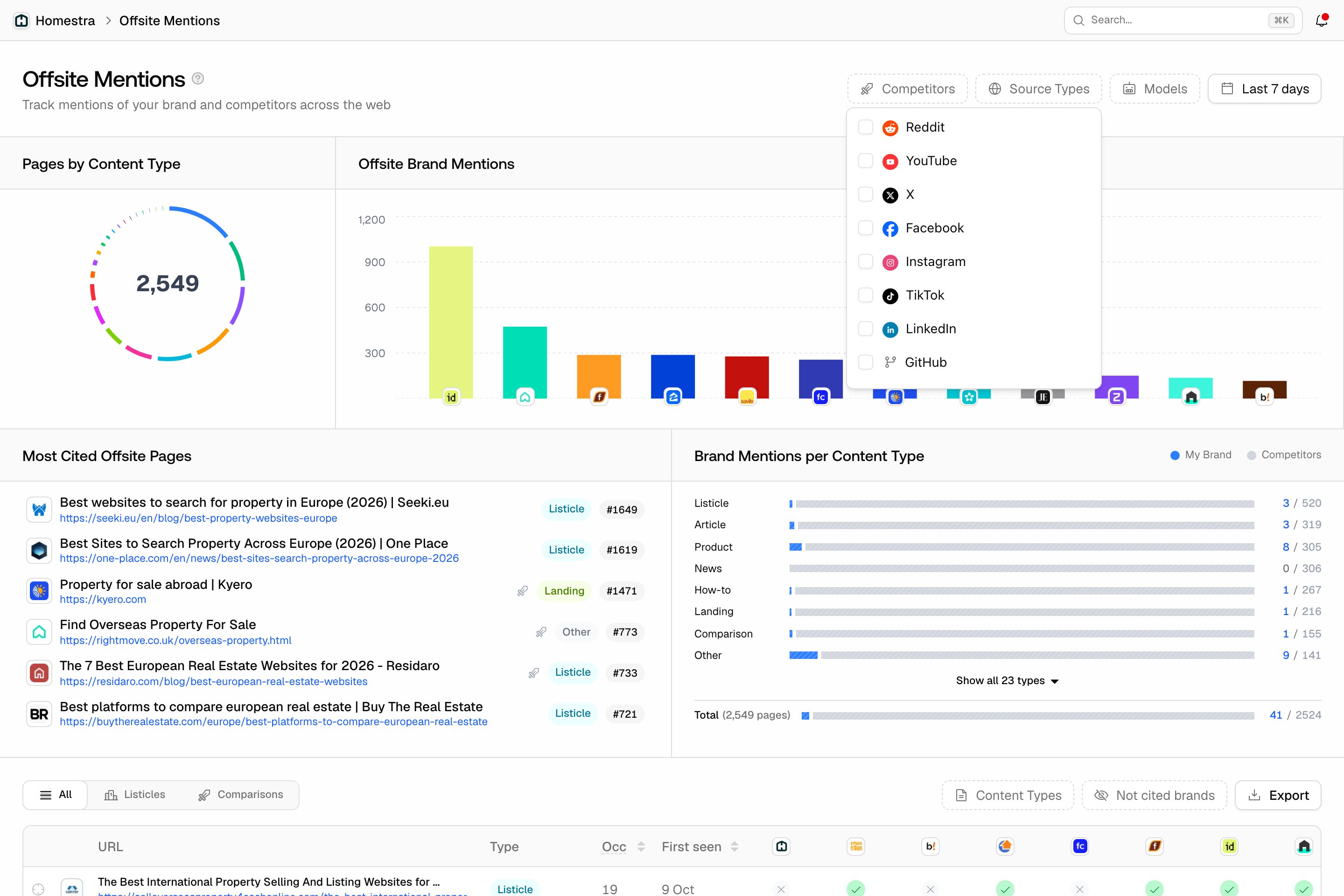Click the notification bell icon
The width and height of the screenshot is (1344, 896).
1321,21
